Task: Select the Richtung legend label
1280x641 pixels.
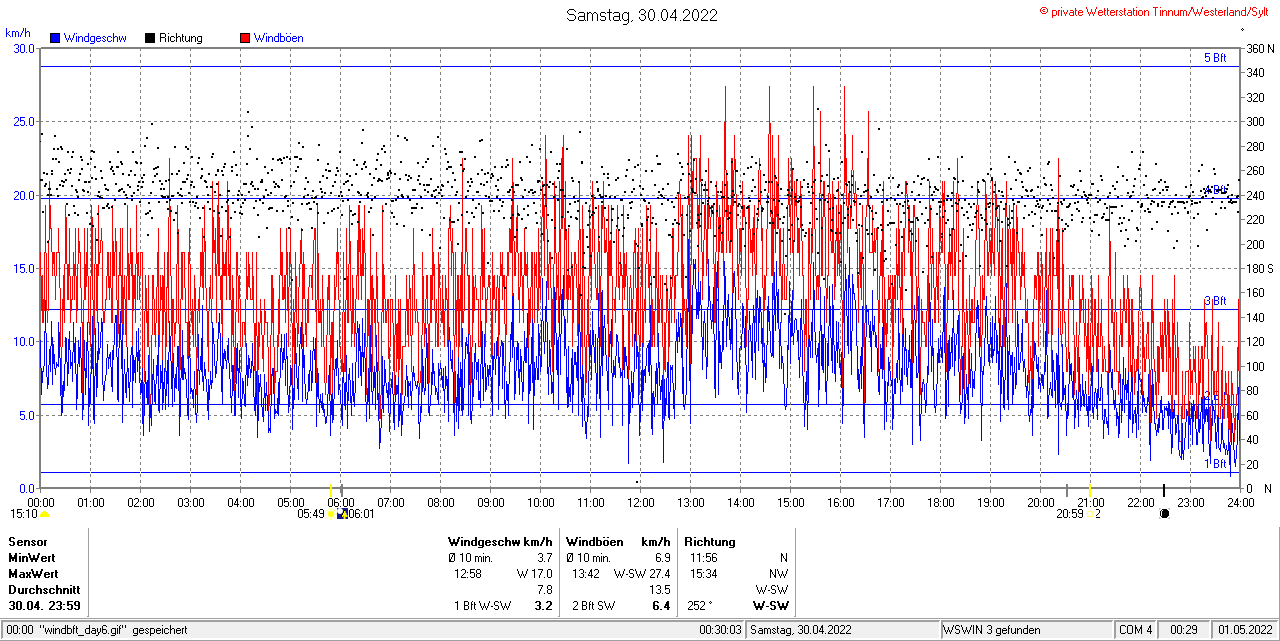Action: 181,38
